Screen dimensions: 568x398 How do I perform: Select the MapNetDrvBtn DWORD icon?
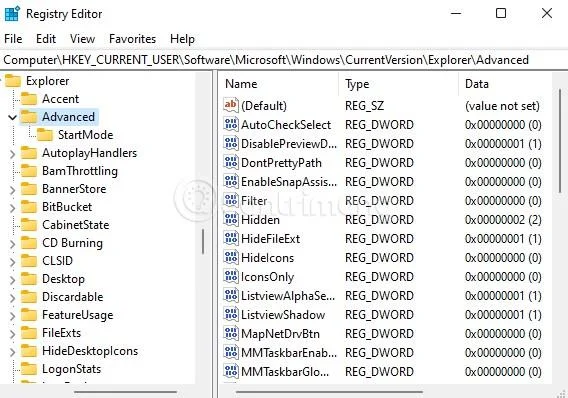tap(231, 334)
